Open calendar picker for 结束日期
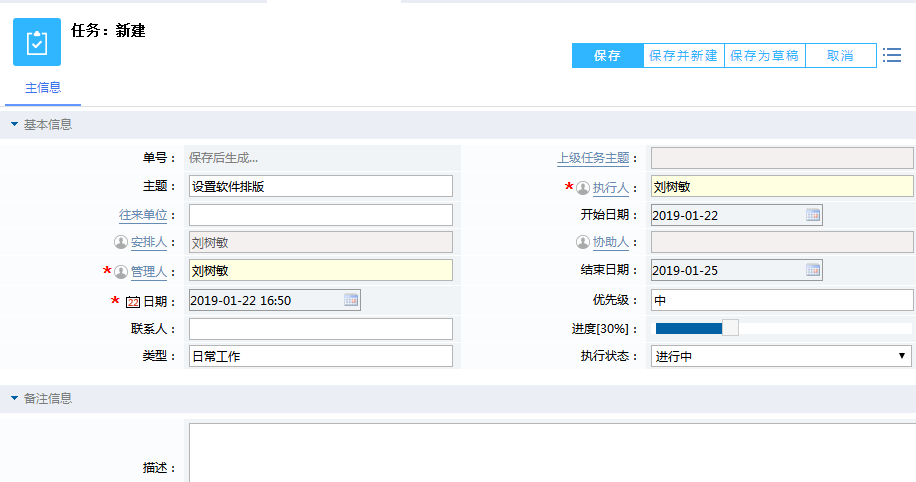The image size is (916, 482). 813,270
